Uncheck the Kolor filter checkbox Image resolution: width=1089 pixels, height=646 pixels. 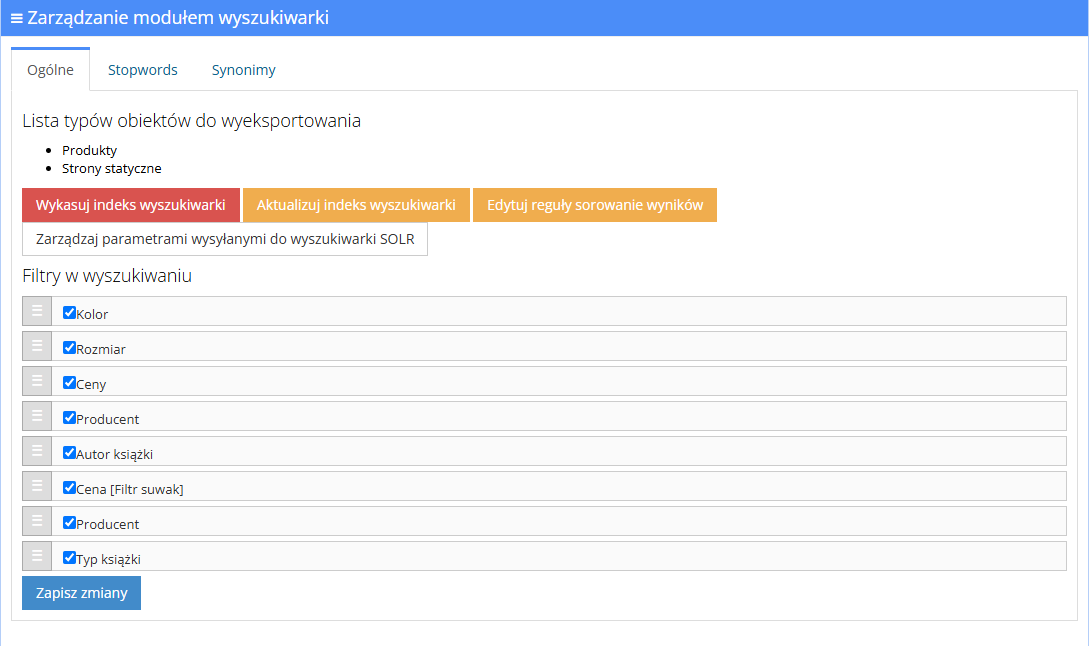[69, 313]
